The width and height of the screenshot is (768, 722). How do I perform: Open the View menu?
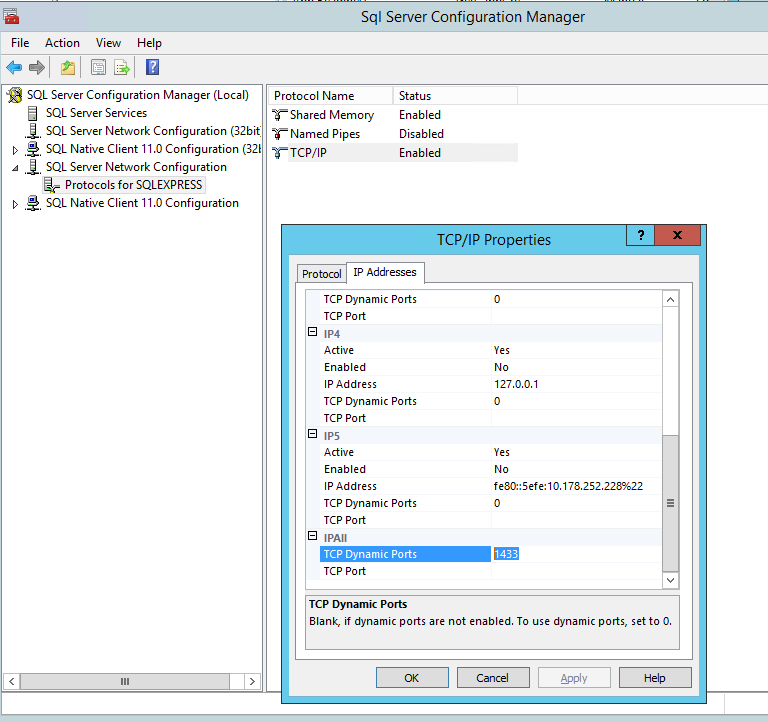click(108, 43)
